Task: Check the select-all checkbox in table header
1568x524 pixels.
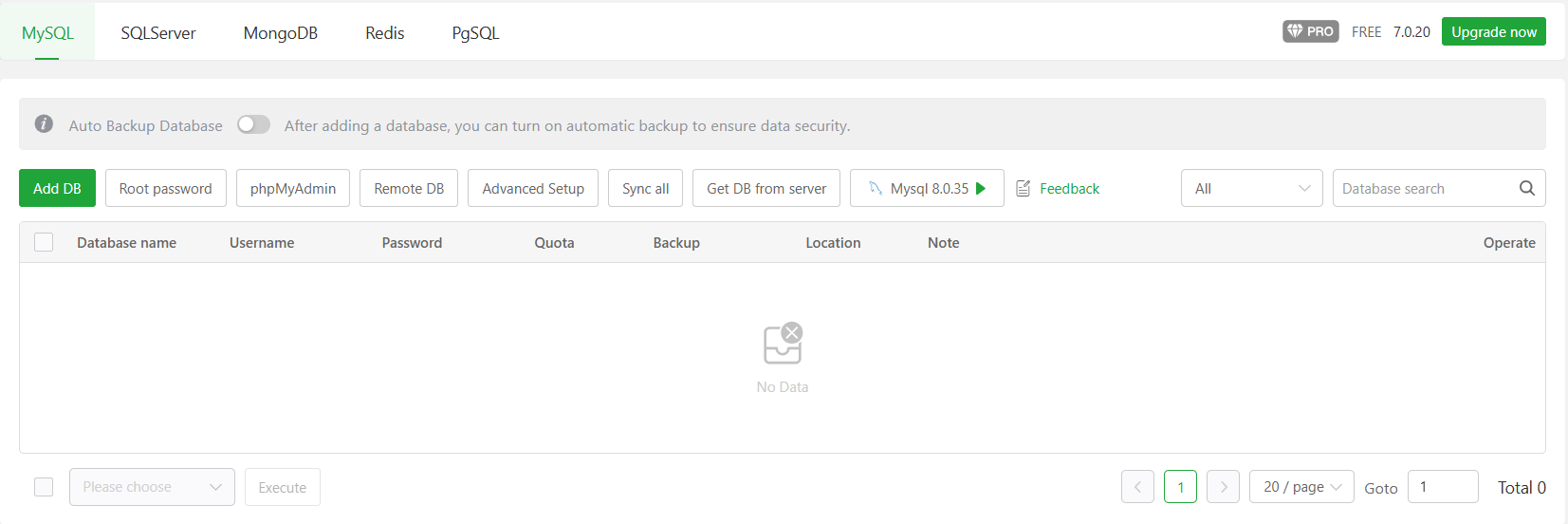Action: 44,242
